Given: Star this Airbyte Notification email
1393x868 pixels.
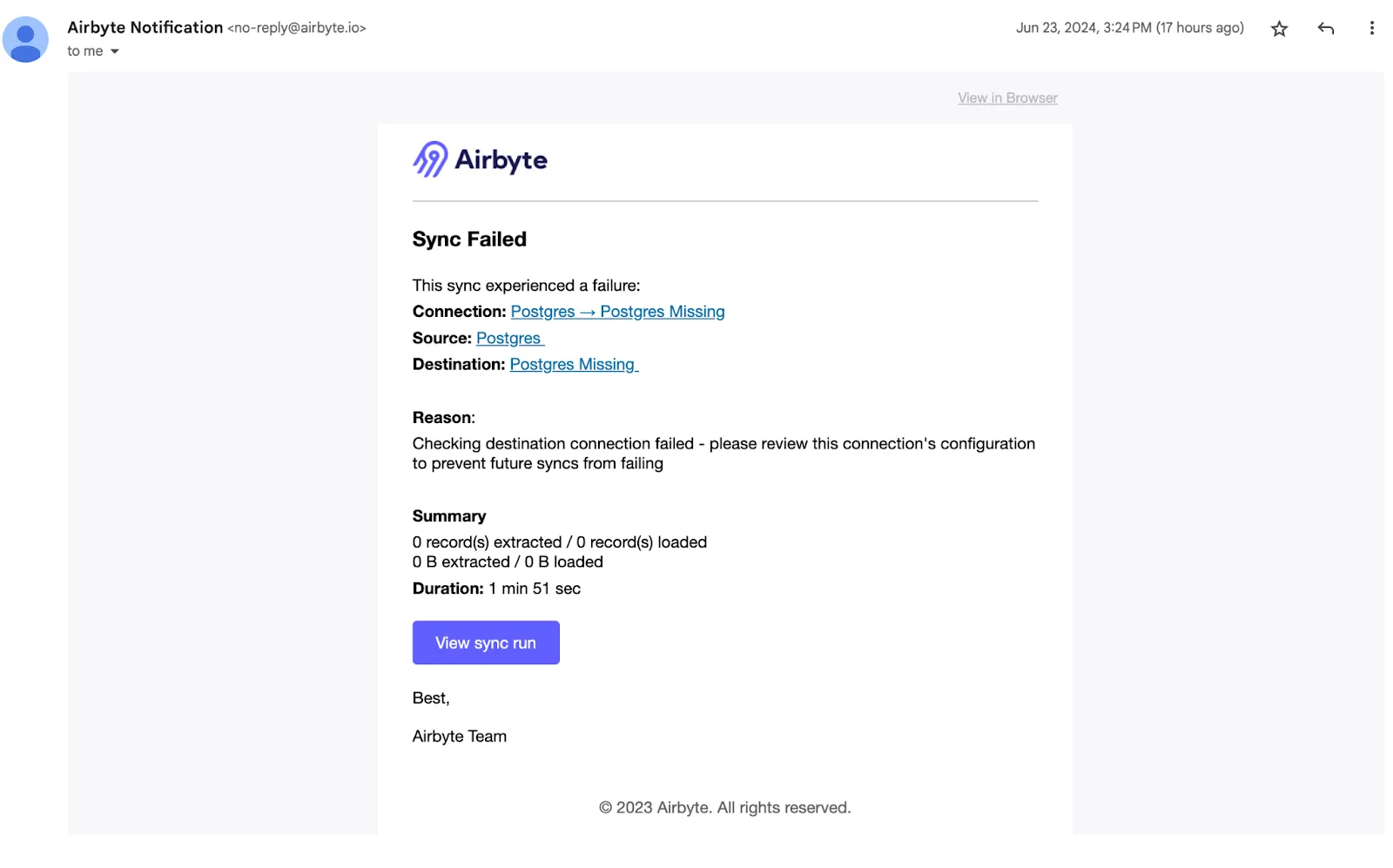Looking at the screenshot, I should tap(1278, 29).
